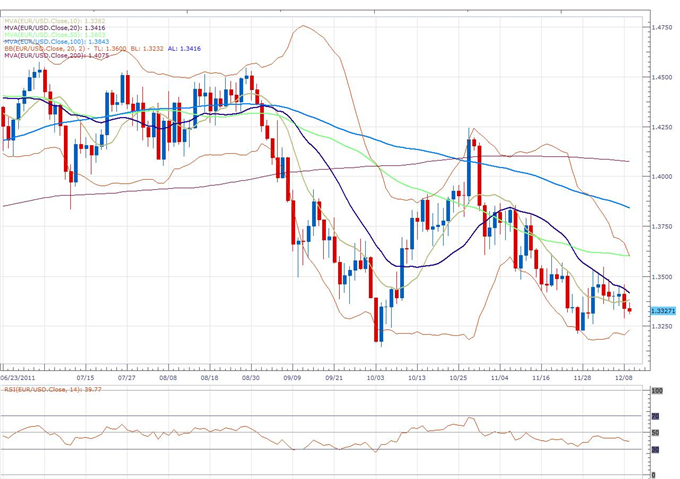The height and width of the screenshot is (479, 680).
Task: Select the MVA(EUR/USD.Close,50) legend entry
Action: (55, 35)
